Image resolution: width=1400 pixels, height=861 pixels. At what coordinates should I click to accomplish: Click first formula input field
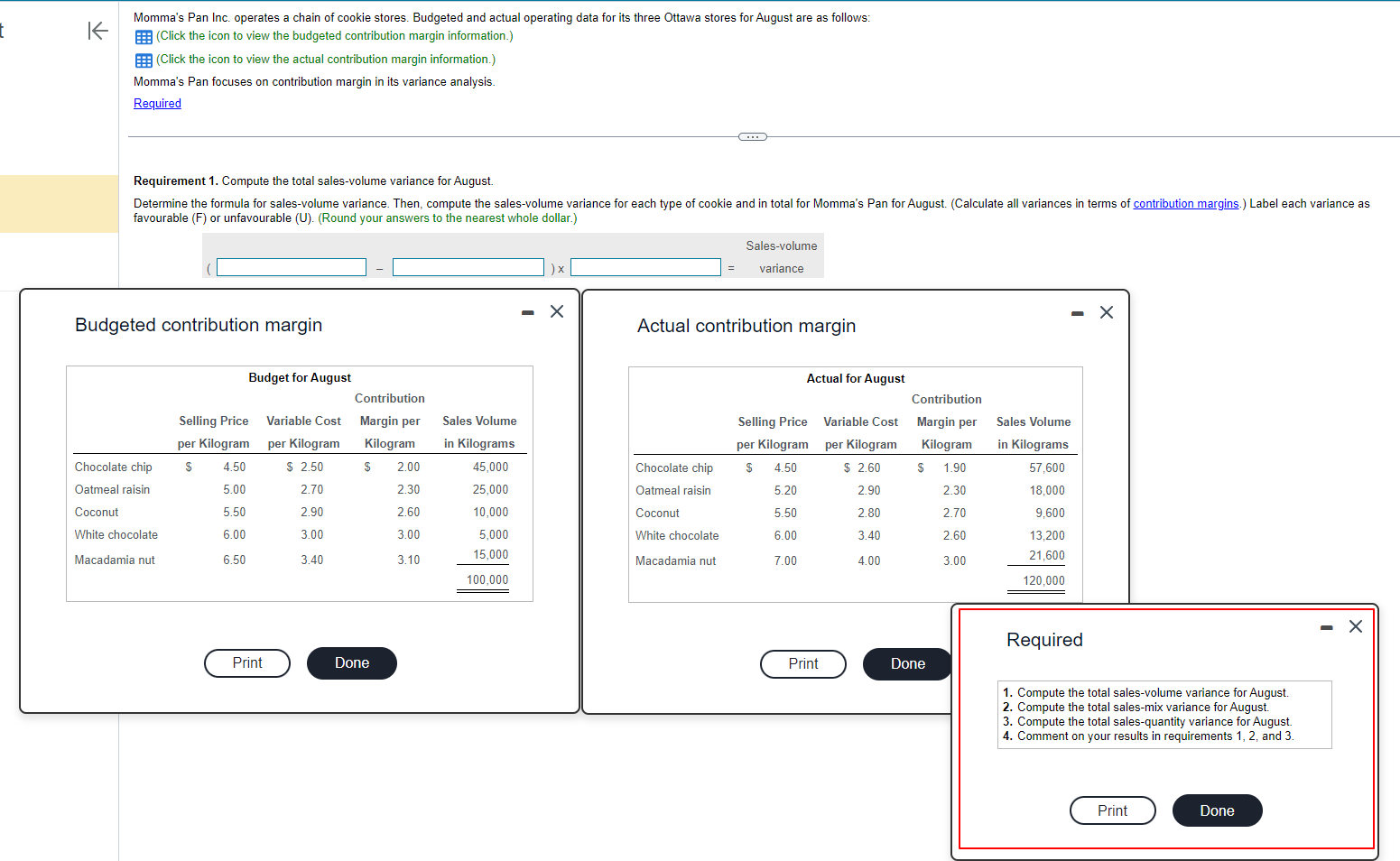292,268
